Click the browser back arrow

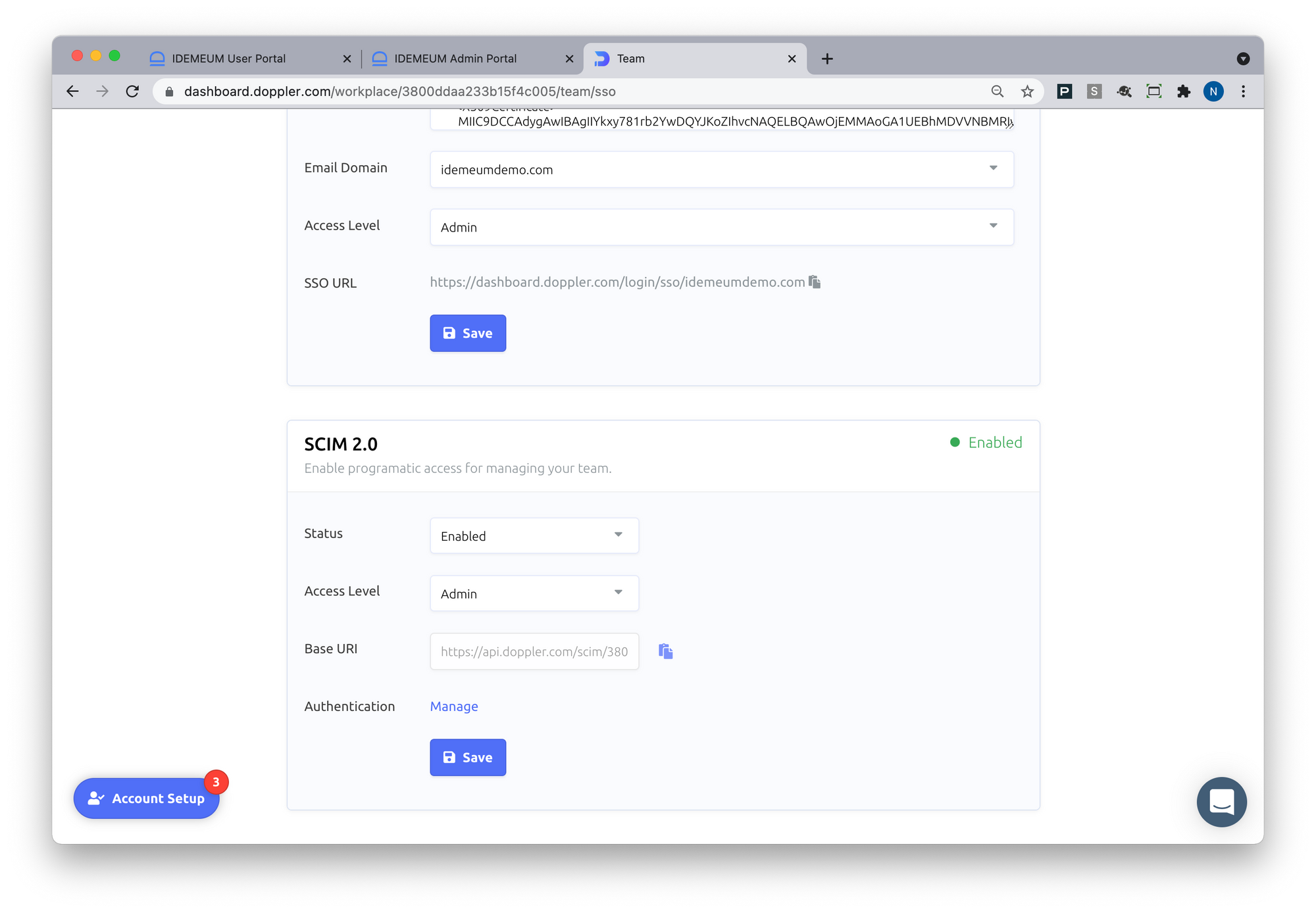coord(72,91)
